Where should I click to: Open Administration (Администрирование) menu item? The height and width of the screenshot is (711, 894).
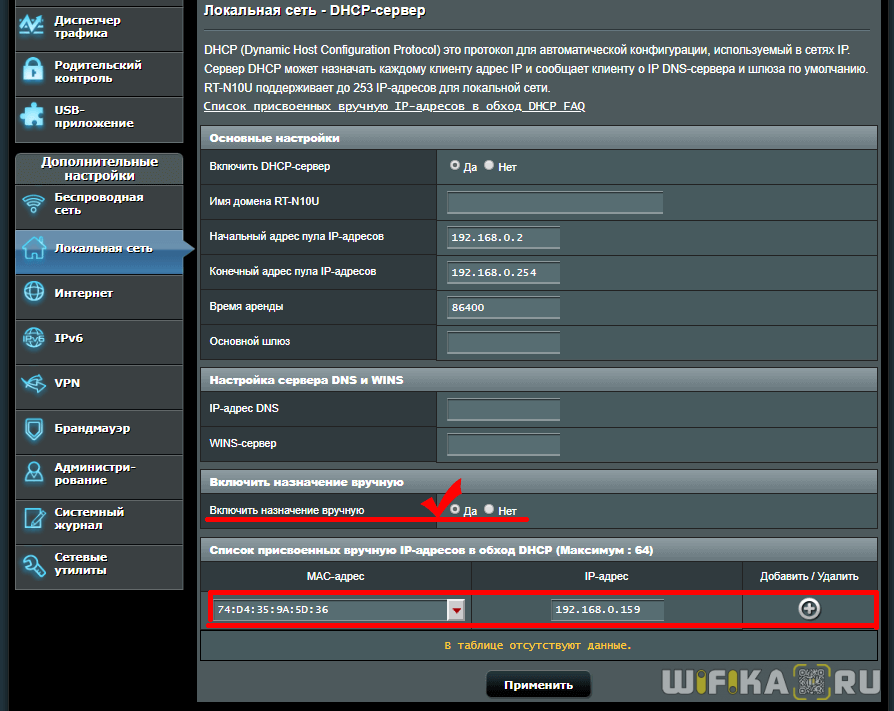[95, 473]
